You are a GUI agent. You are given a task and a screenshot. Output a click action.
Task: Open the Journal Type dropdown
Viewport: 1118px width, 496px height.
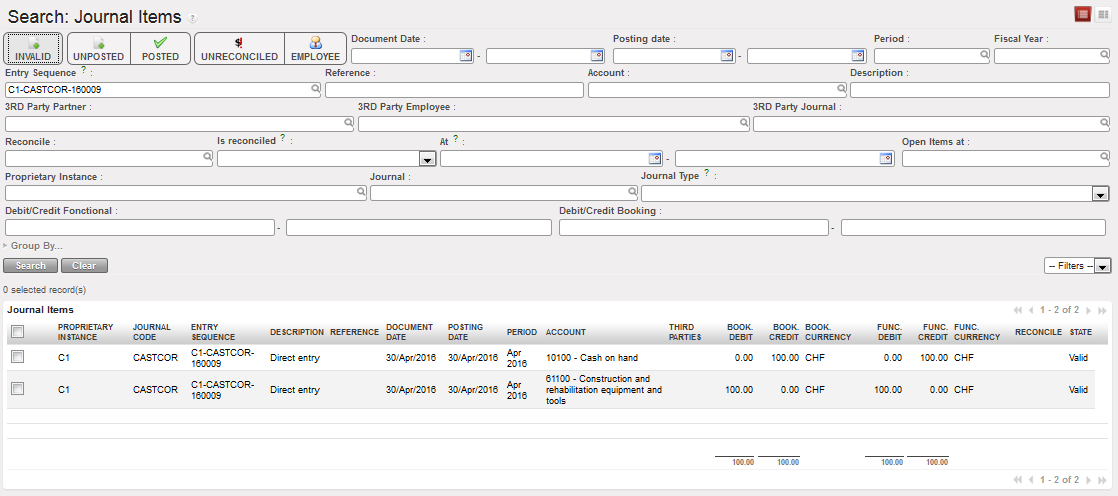coord(1101,194)
